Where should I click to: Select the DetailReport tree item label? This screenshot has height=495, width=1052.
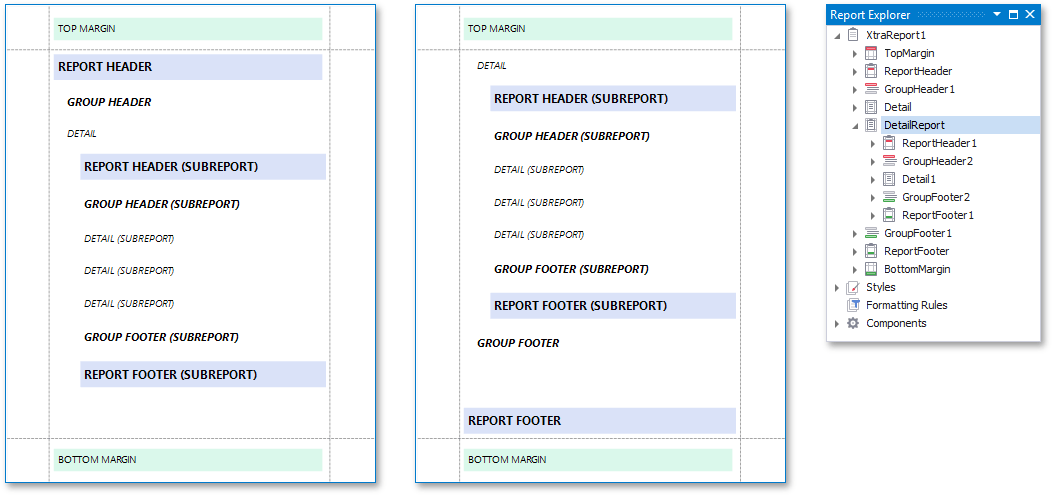pyautogui.click(x=914, y=125)
